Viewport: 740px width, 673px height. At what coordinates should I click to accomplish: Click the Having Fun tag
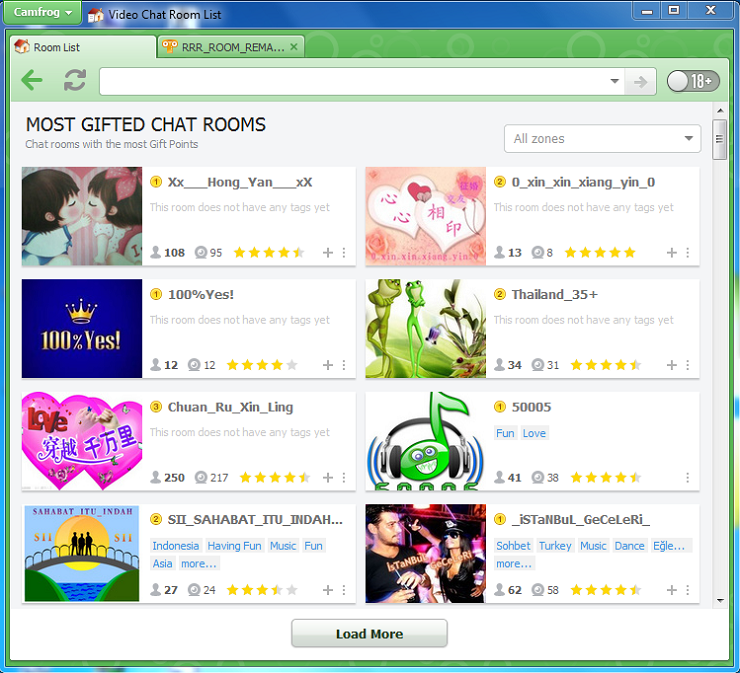click(x=234, y=546)
